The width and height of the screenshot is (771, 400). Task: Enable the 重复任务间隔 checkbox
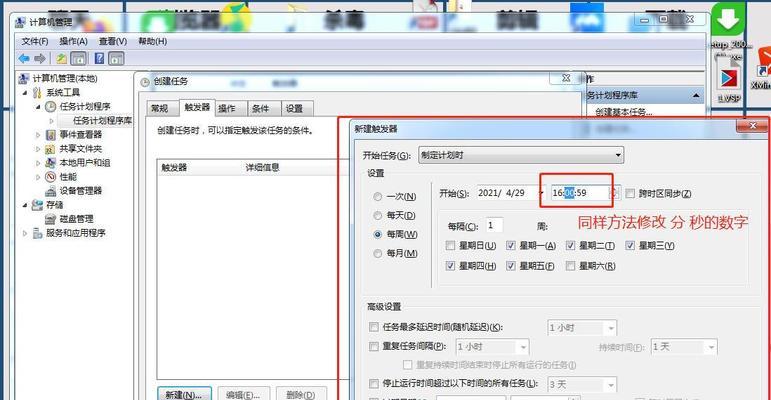point(374,346)
